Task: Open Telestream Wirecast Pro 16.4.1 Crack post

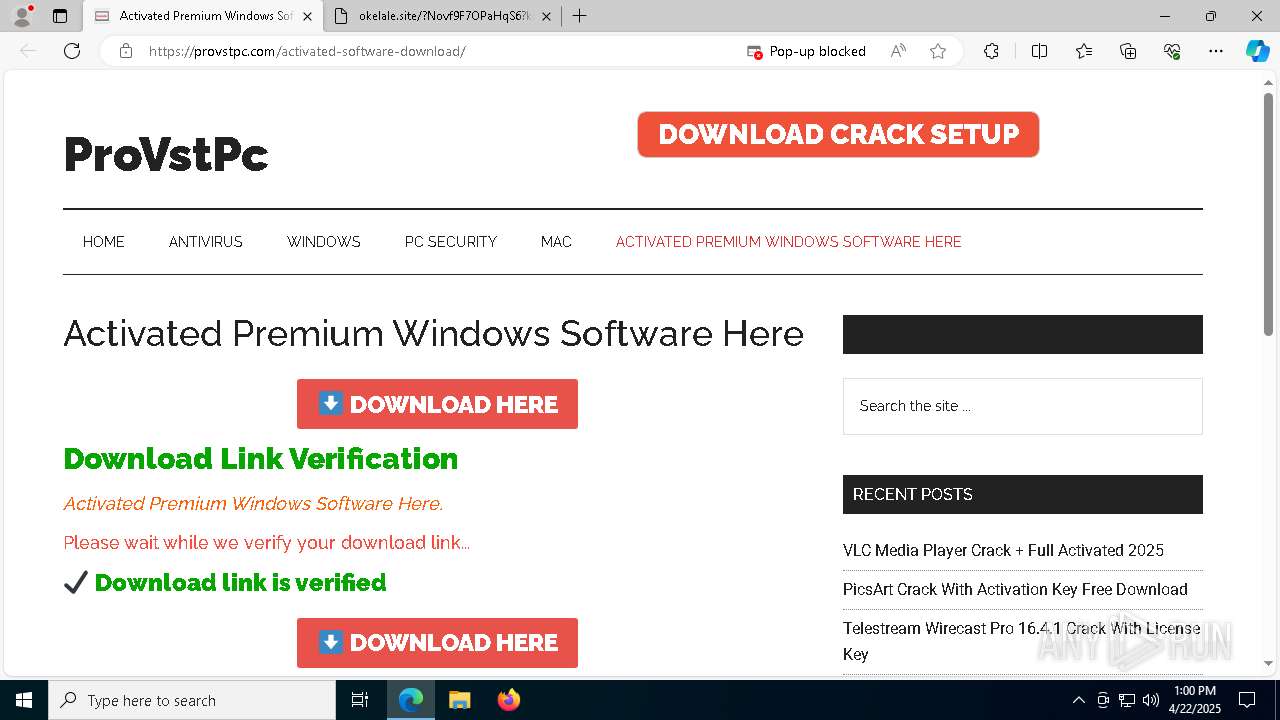Action: pos(1021,641)
